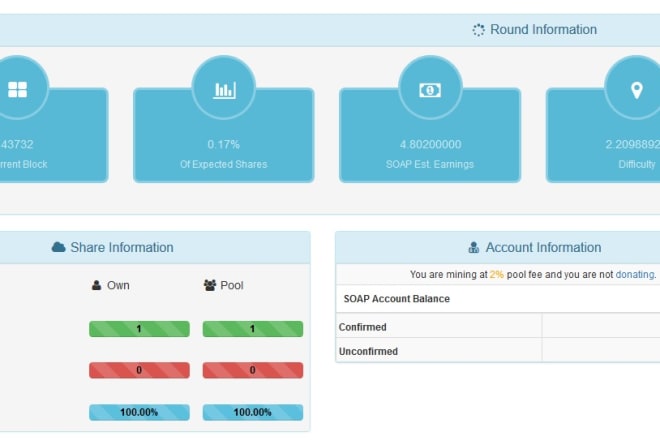Click the Pool column label

[232, 285]
